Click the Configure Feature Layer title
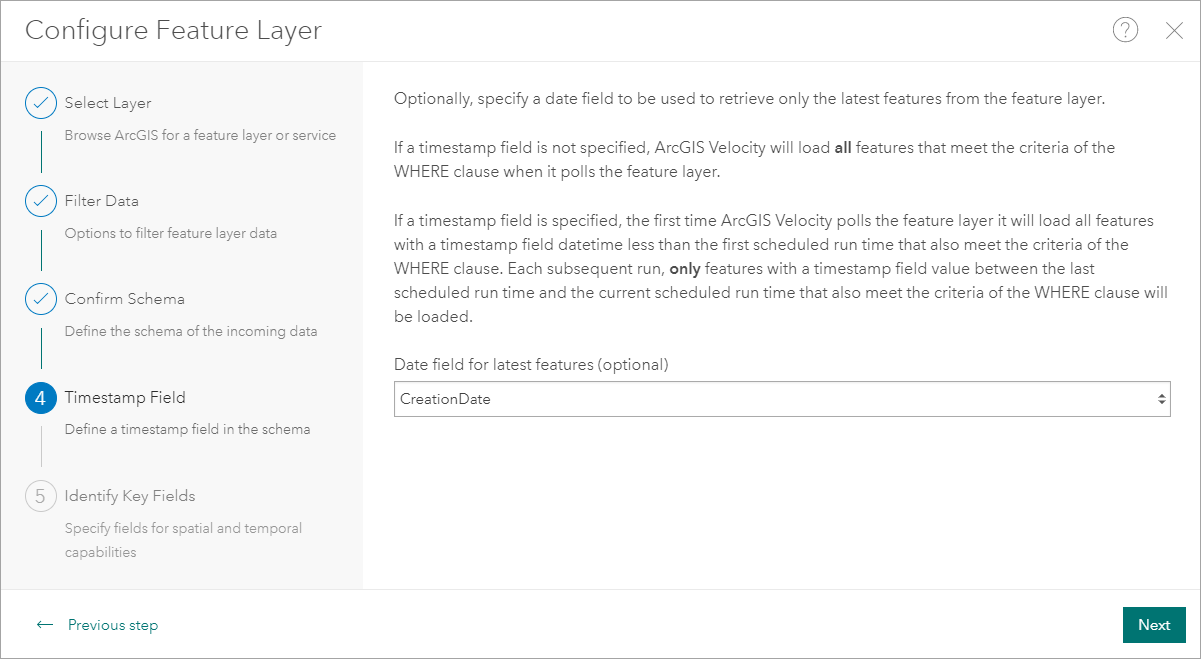This screenshot has width=1201, height=659. pyautogui.click(x=173, y=30)
